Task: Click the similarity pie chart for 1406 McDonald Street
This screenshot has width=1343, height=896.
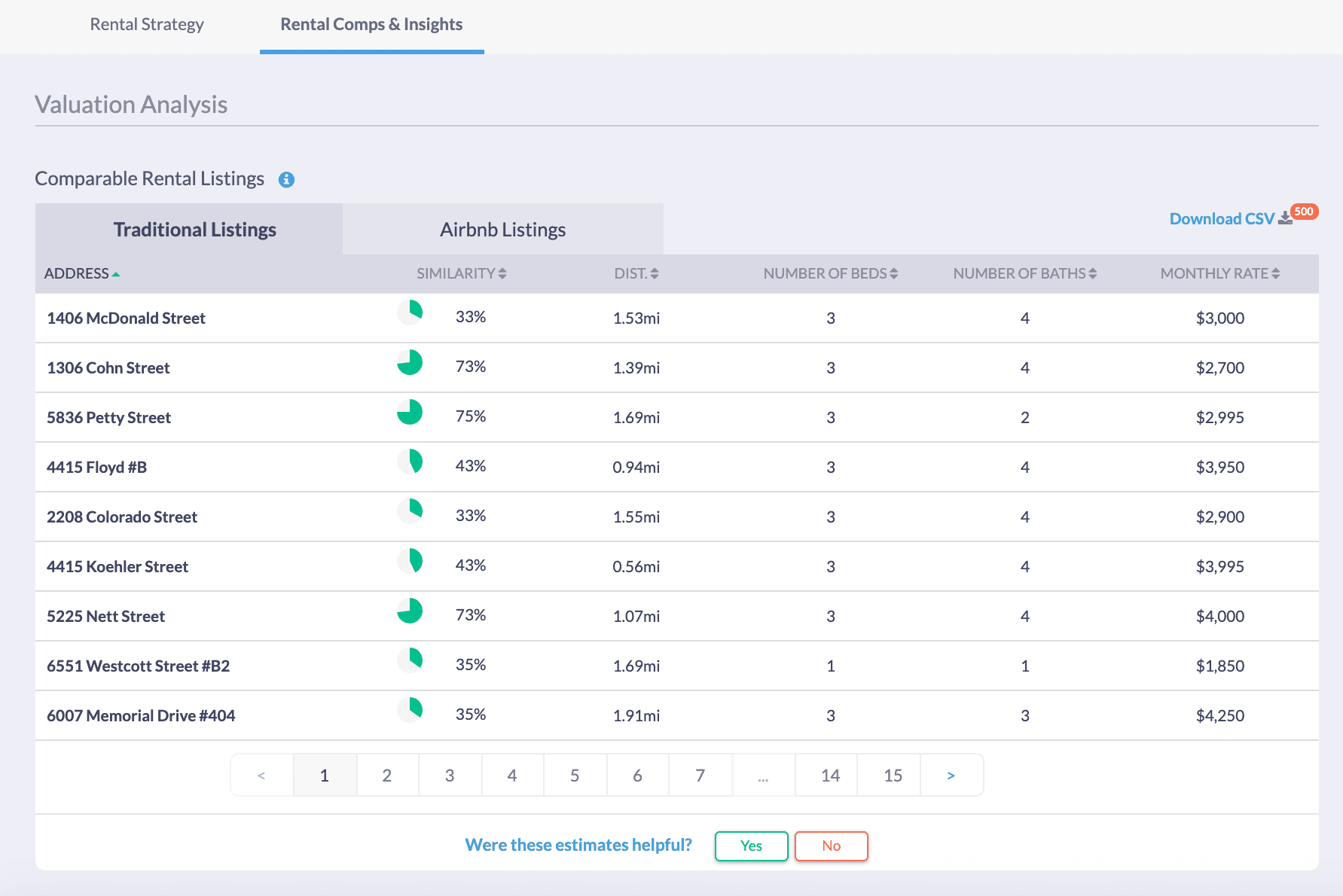Action: coord(410,312)
